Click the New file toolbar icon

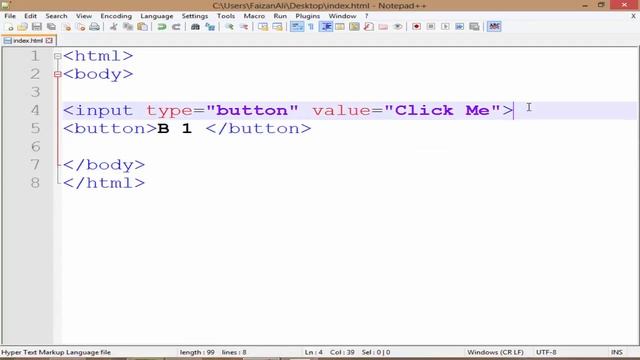[x=9, y=27]
